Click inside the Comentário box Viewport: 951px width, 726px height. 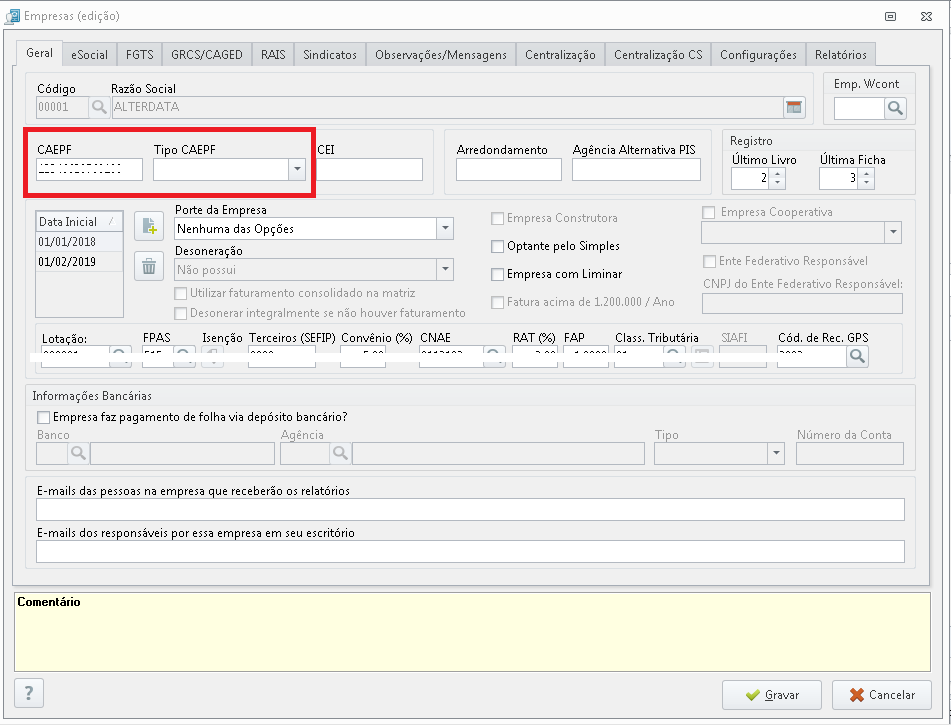pyautogui.click(x=472, y=632)
